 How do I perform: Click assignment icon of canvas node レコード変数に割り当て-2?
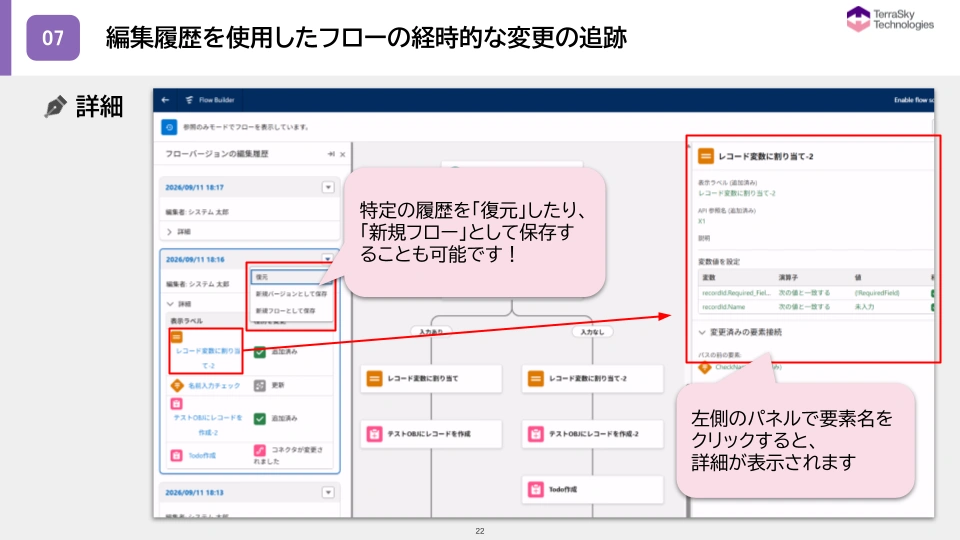pyautogui.click(x=536, y=378)
